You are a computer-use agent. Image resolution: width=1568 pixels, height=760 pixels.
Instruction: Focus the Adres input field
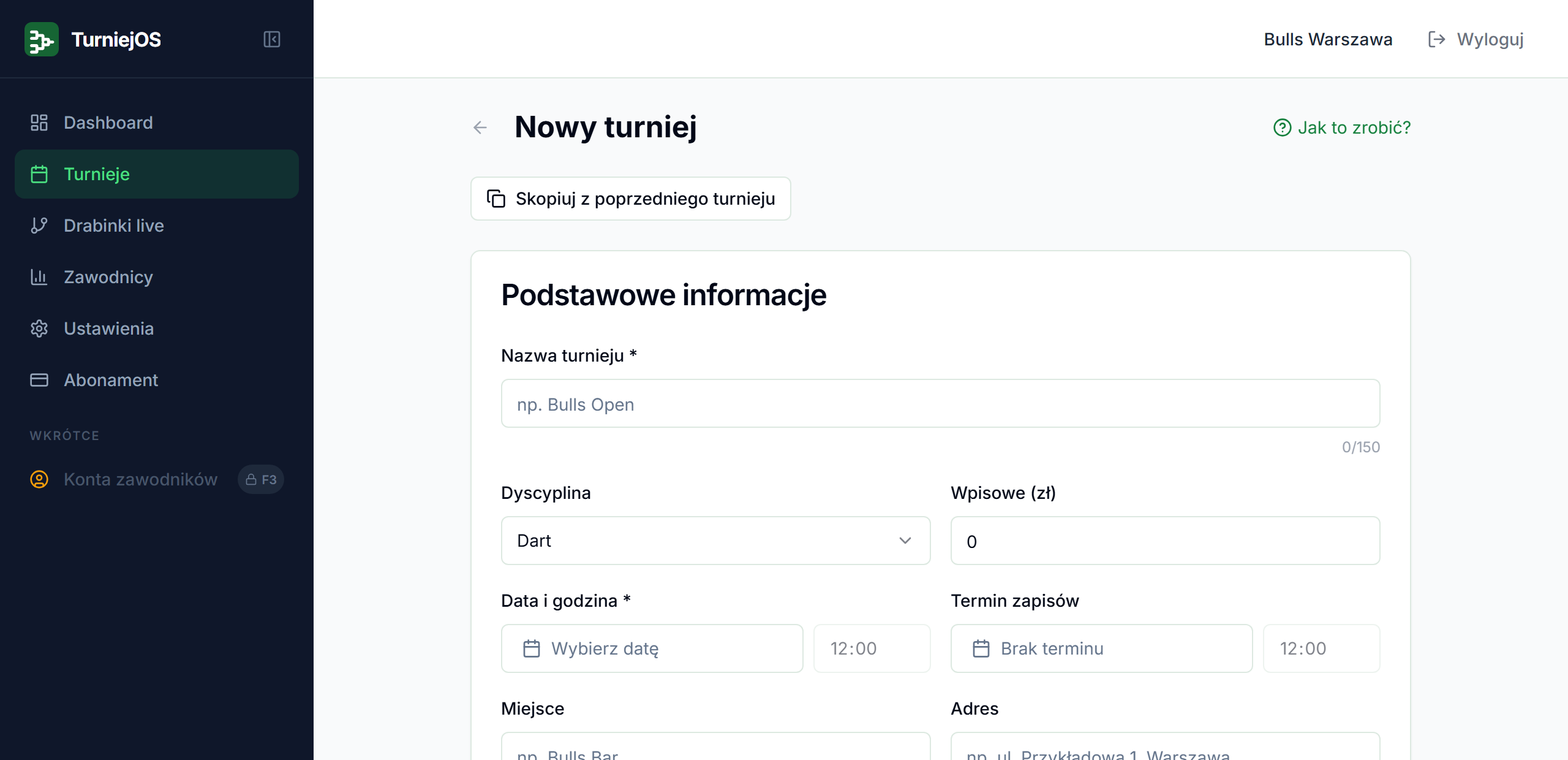pos(1165,747)
